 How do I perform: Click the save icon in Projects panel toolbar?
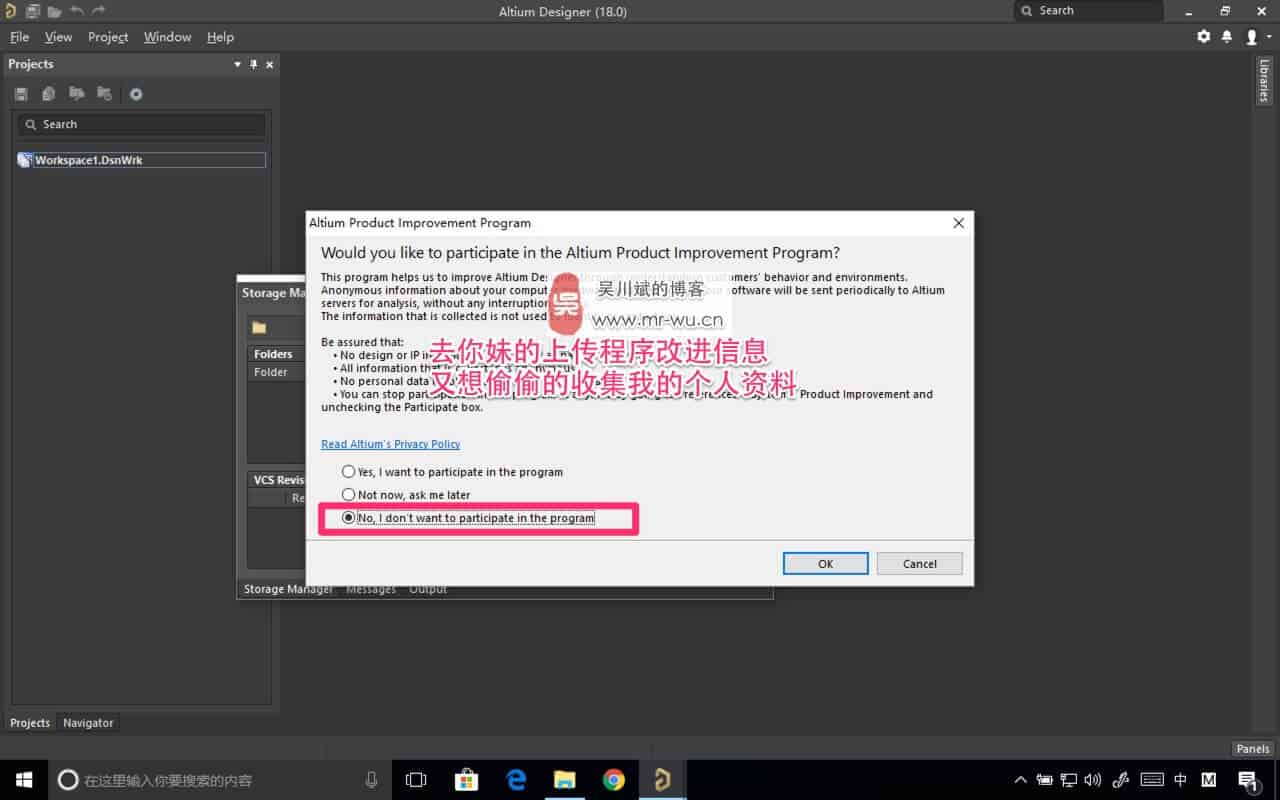click(x=21, y=94)
